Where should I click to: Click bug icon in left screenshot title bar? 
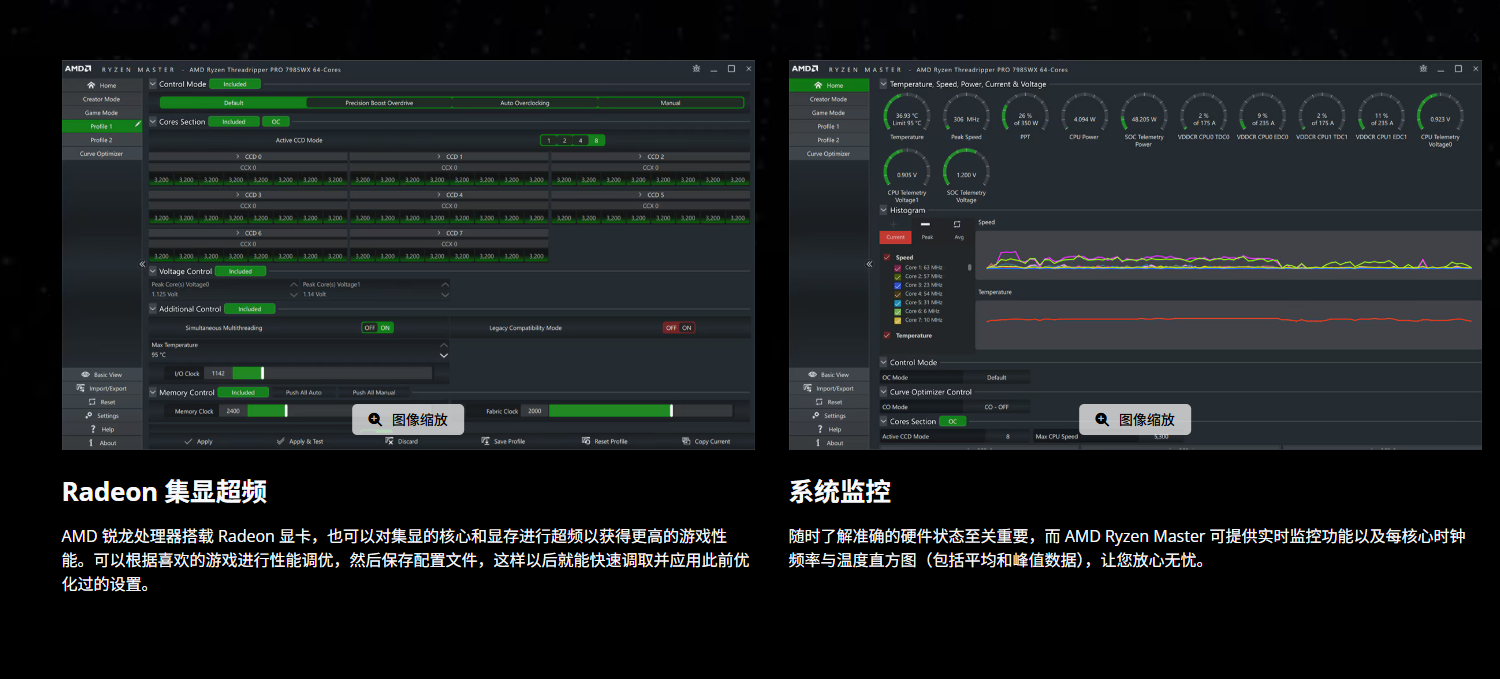coord(696,69)
